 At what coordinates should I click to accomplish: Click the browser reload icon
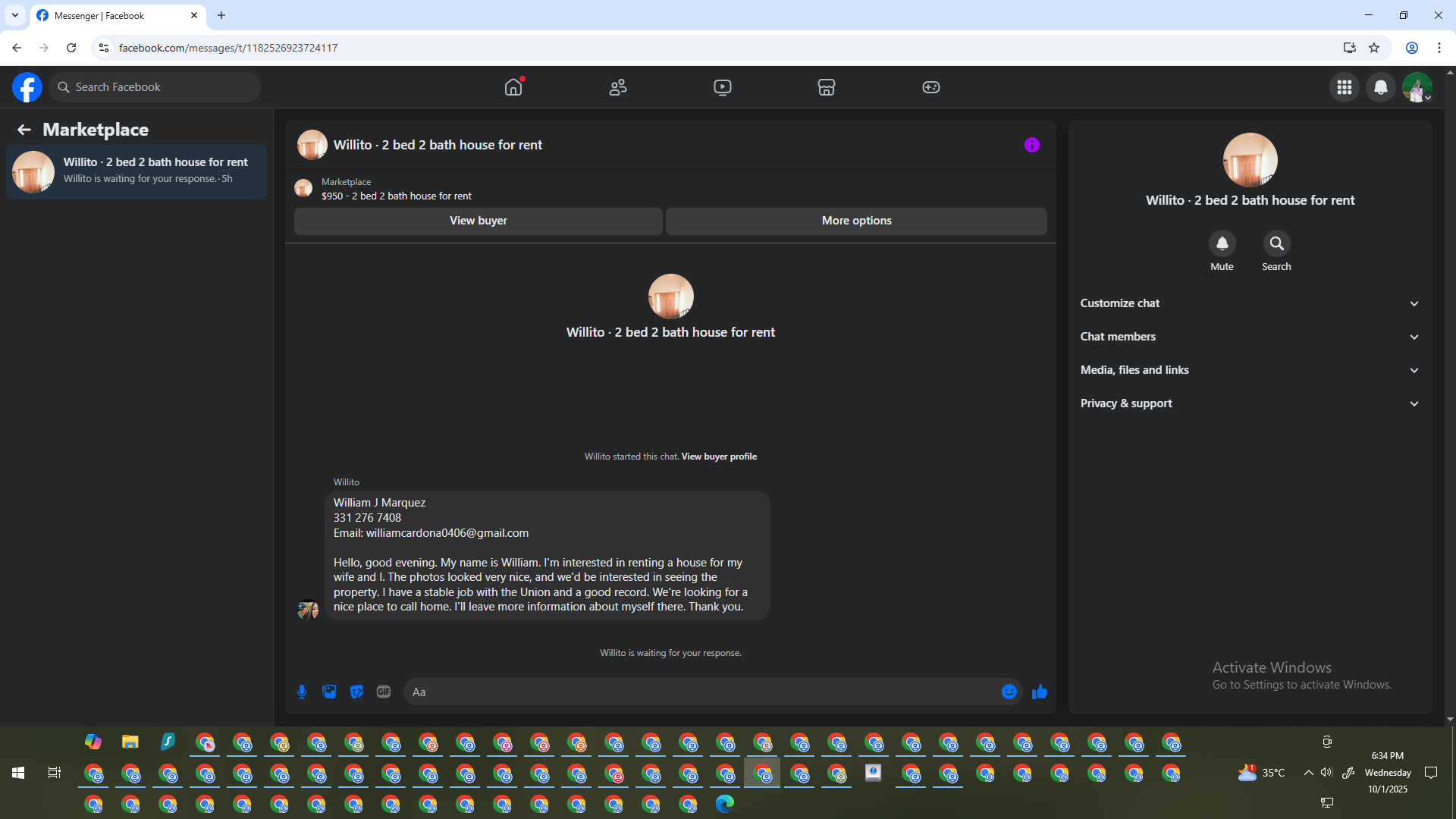click(x=71, y=48)
